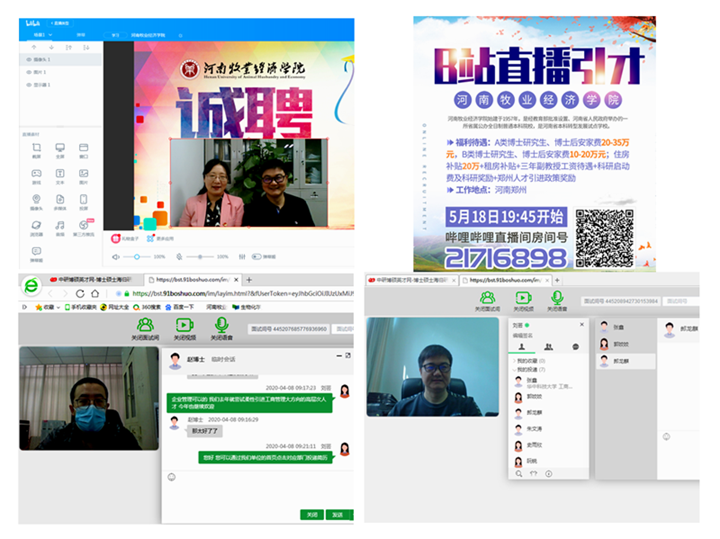Screen dimensions: 720x539
Task: Search contacts with magnifier icon in contact panel
Action: [518, 473]
